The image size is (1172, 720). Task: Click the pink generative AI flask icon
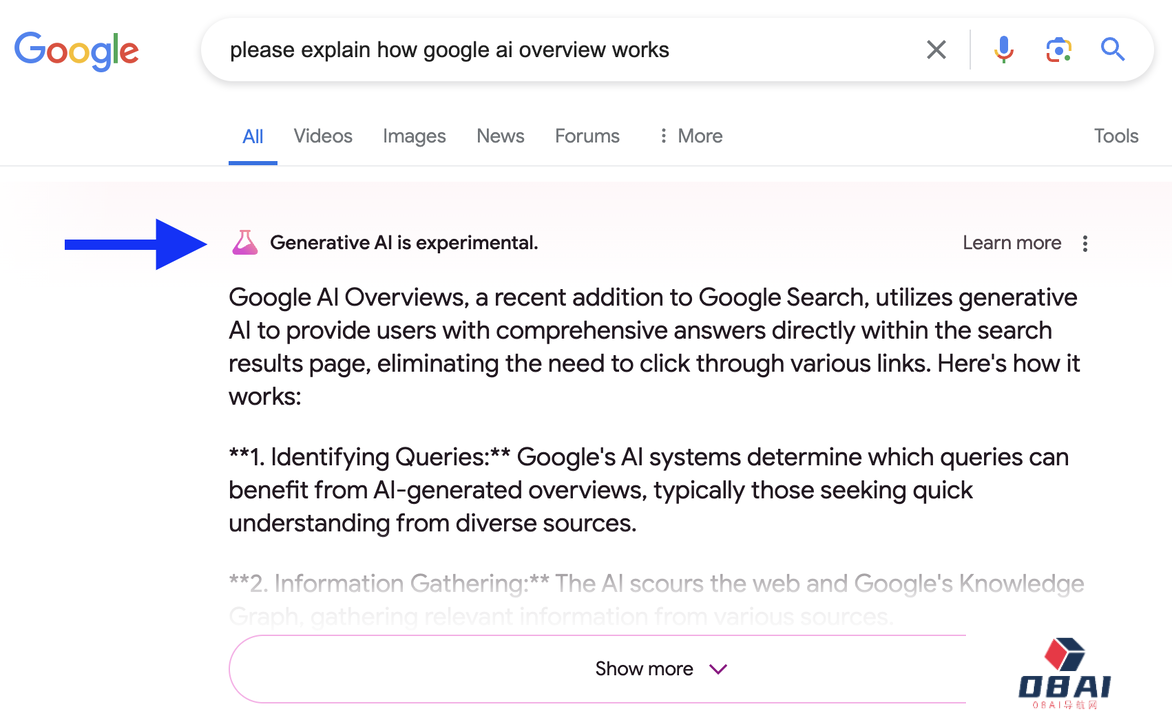245,242
